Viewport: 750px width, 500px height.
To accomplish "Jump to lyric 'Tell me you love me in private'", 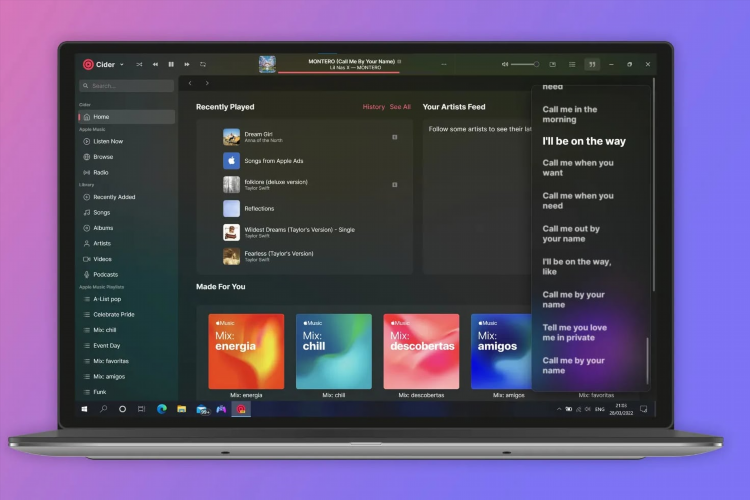I will [x=574, y=333].
